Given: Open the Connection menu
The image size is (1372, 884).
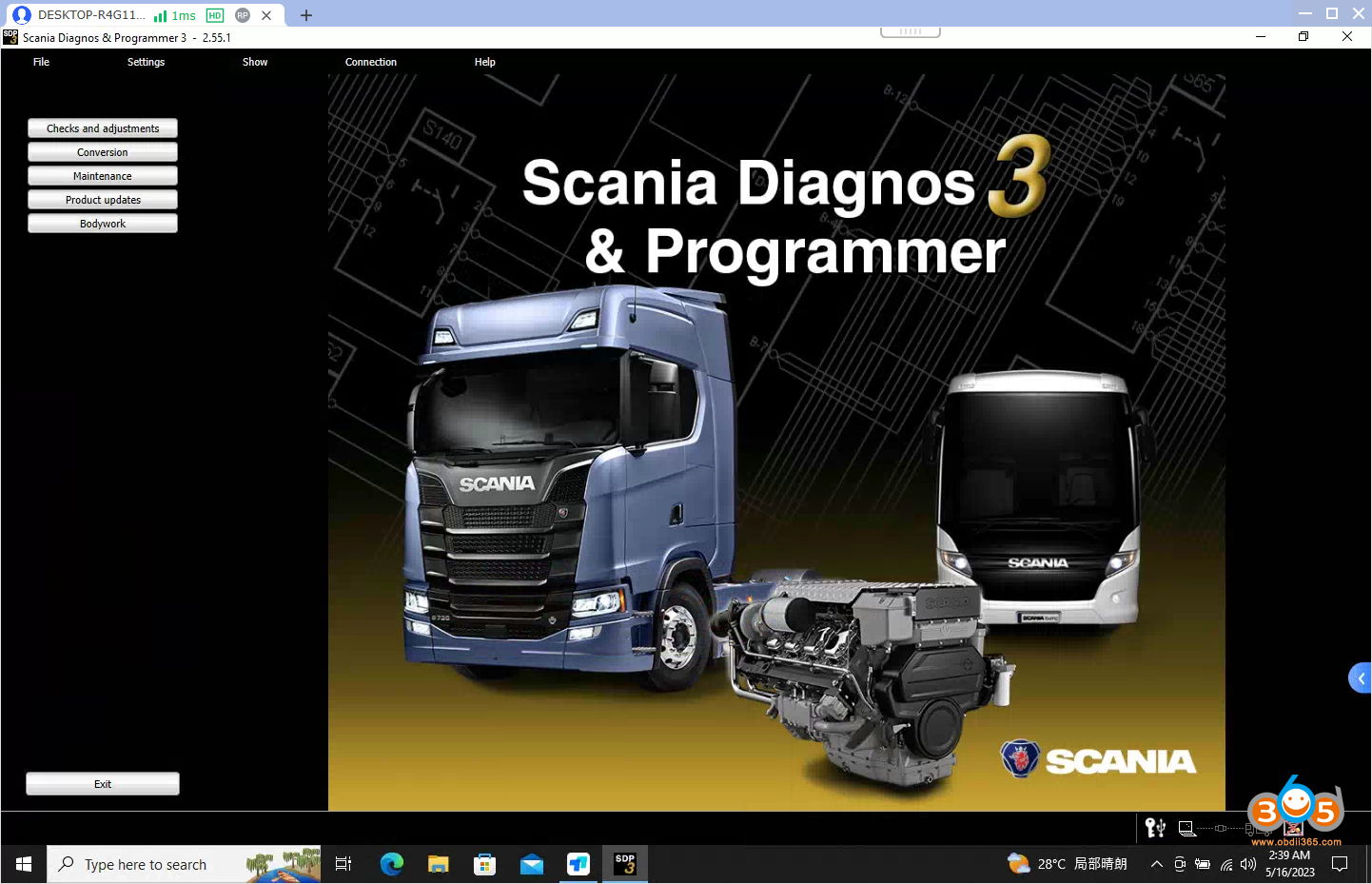Looking at the screenshot, I should (371, 62).
